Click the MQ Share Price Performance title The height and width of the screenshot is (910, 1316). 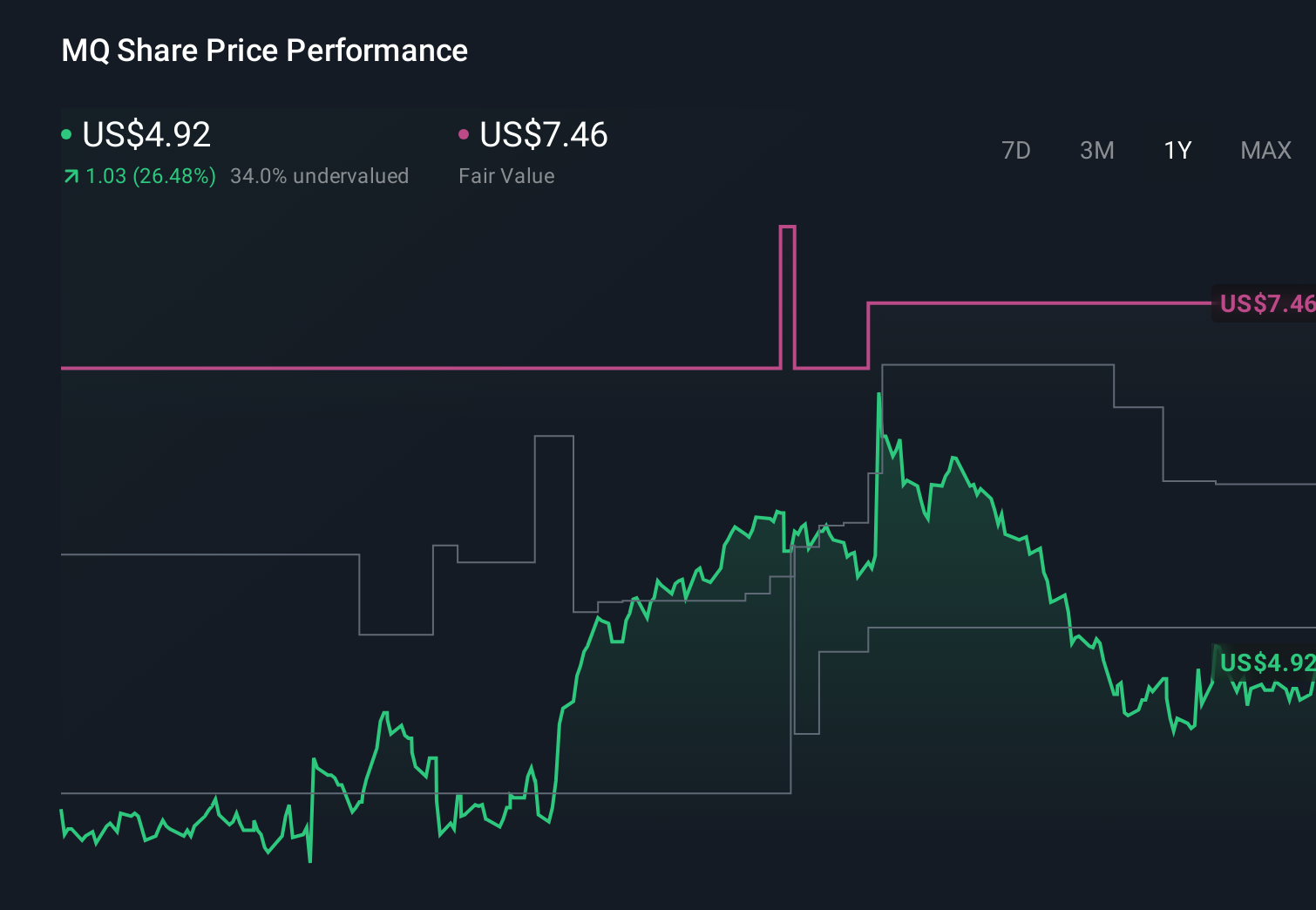263,51
